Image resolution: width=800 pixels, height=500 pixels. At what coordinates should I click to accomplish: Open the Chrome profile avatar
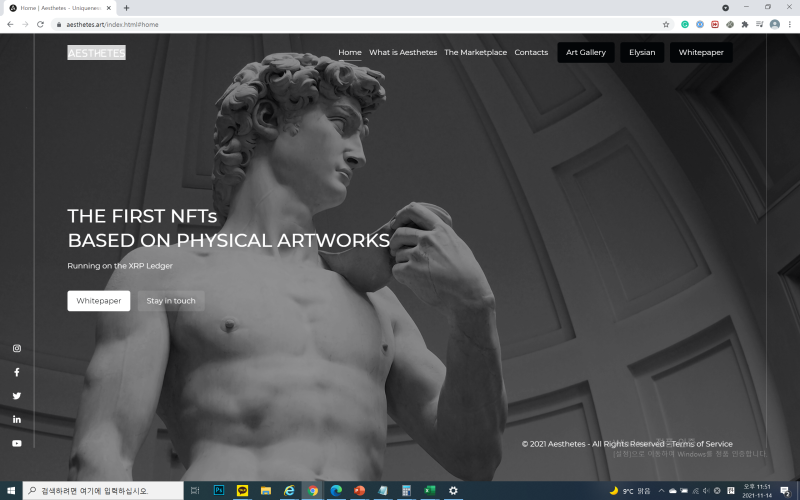[x=774, y=24]
